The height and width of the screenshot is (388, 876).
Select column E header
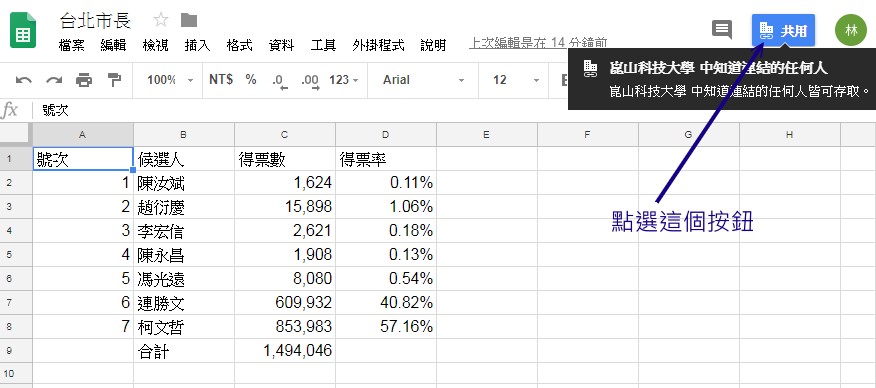point(487,135)
